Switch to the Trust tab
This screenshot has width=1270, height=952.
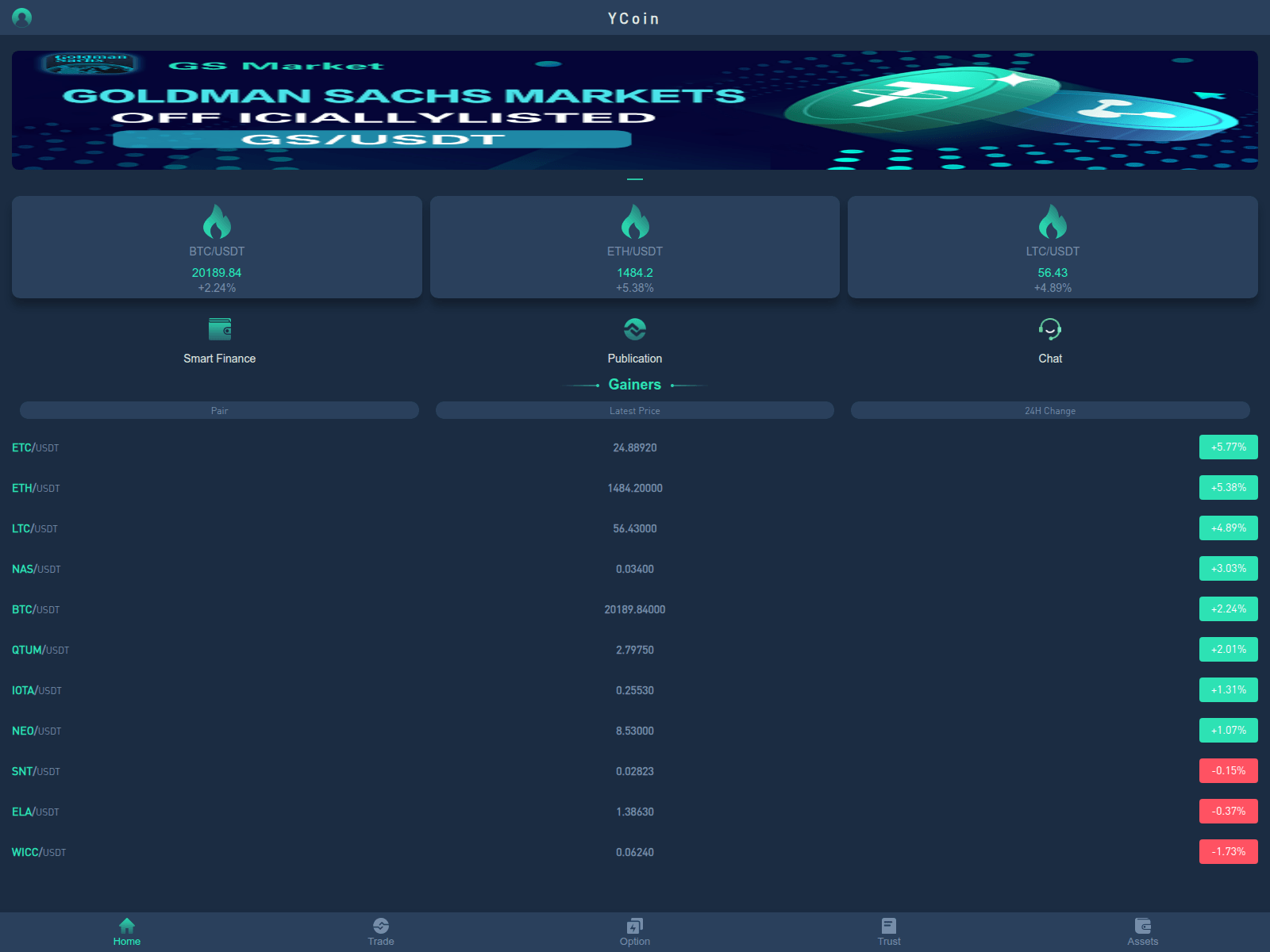(x=889, y=932)
